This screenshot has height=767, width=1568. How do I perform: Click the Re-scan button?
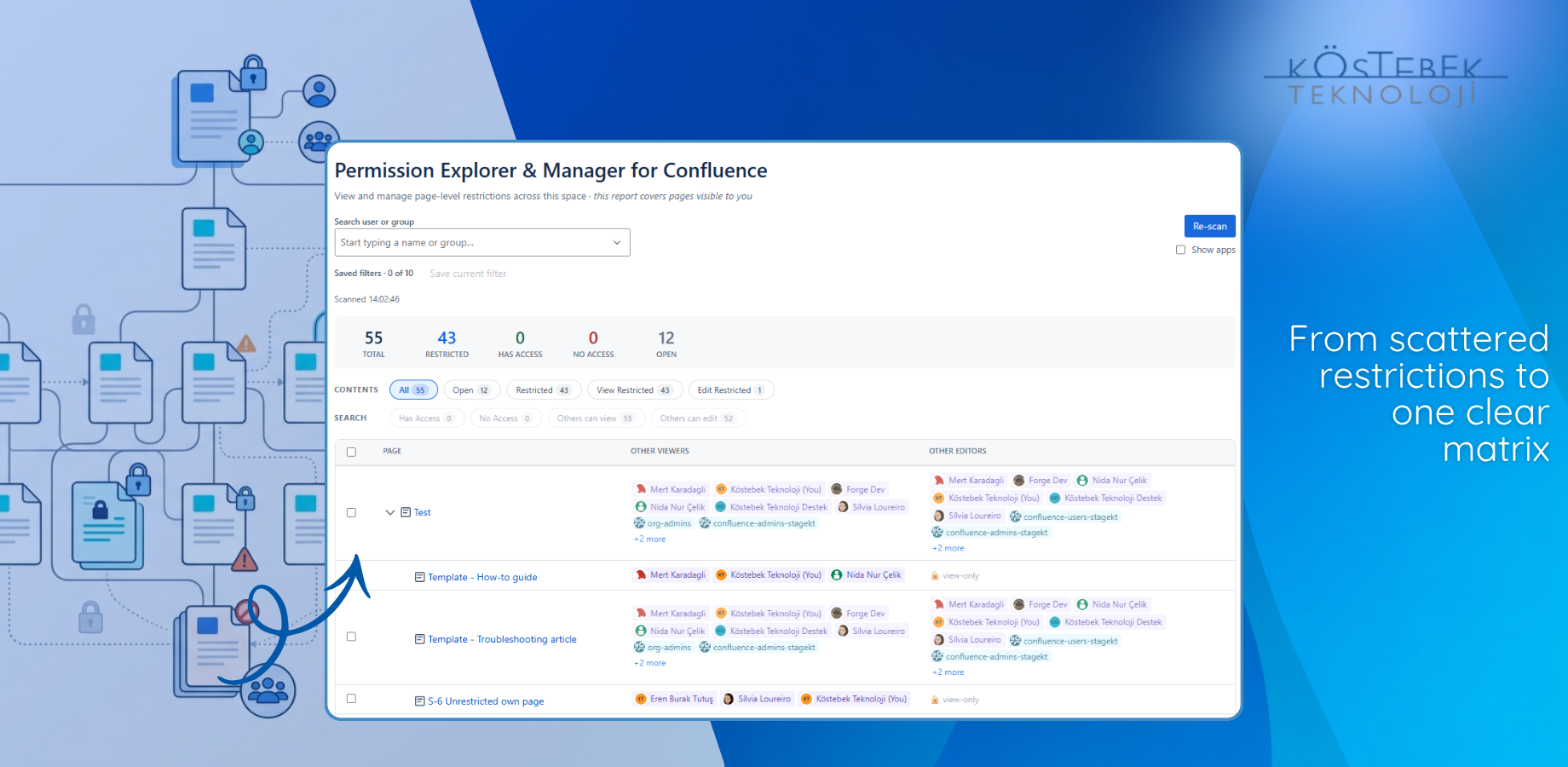pos(1209,226)
